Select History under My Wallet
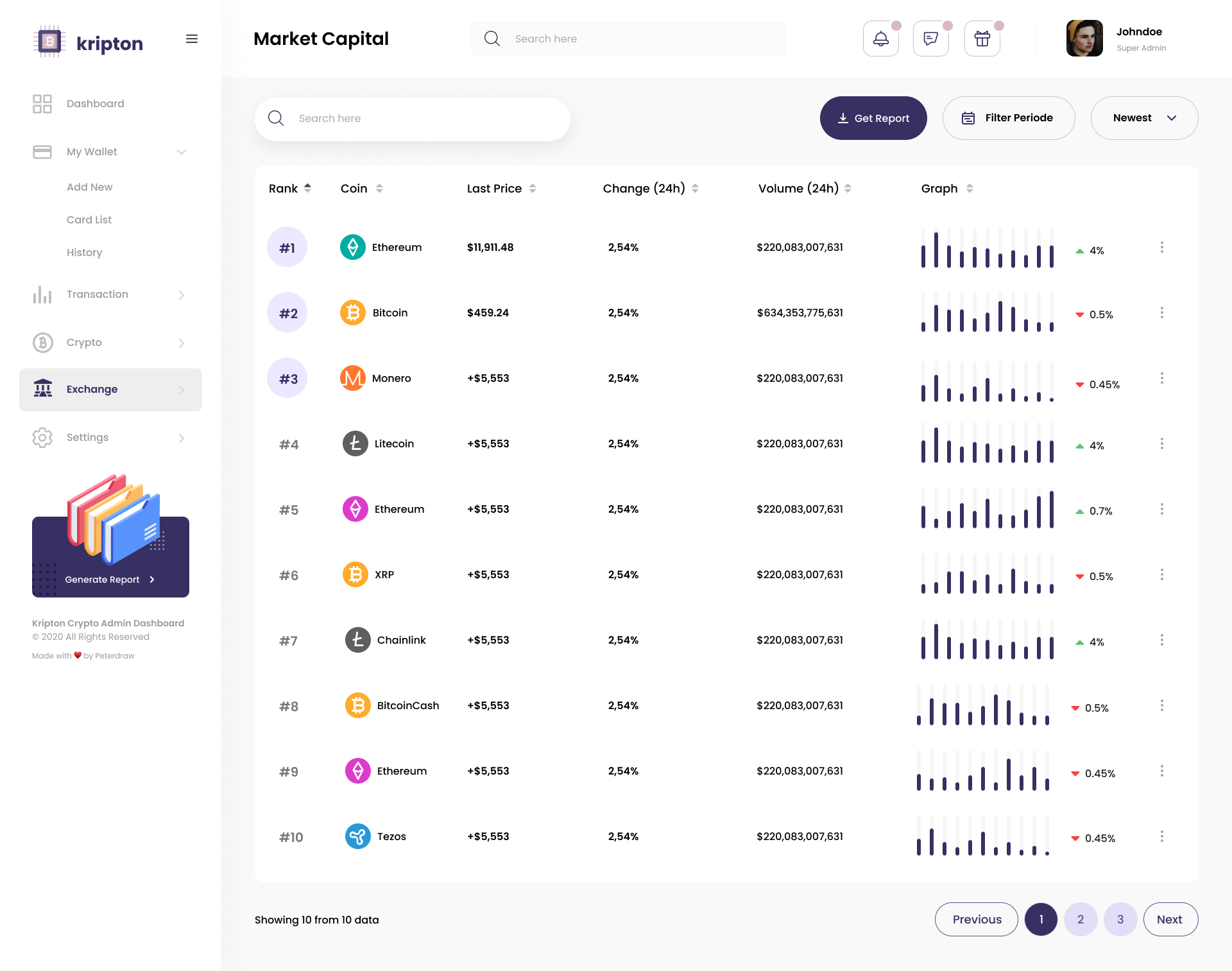This screenshot has height=971, width=1232. tap(85, 253)
